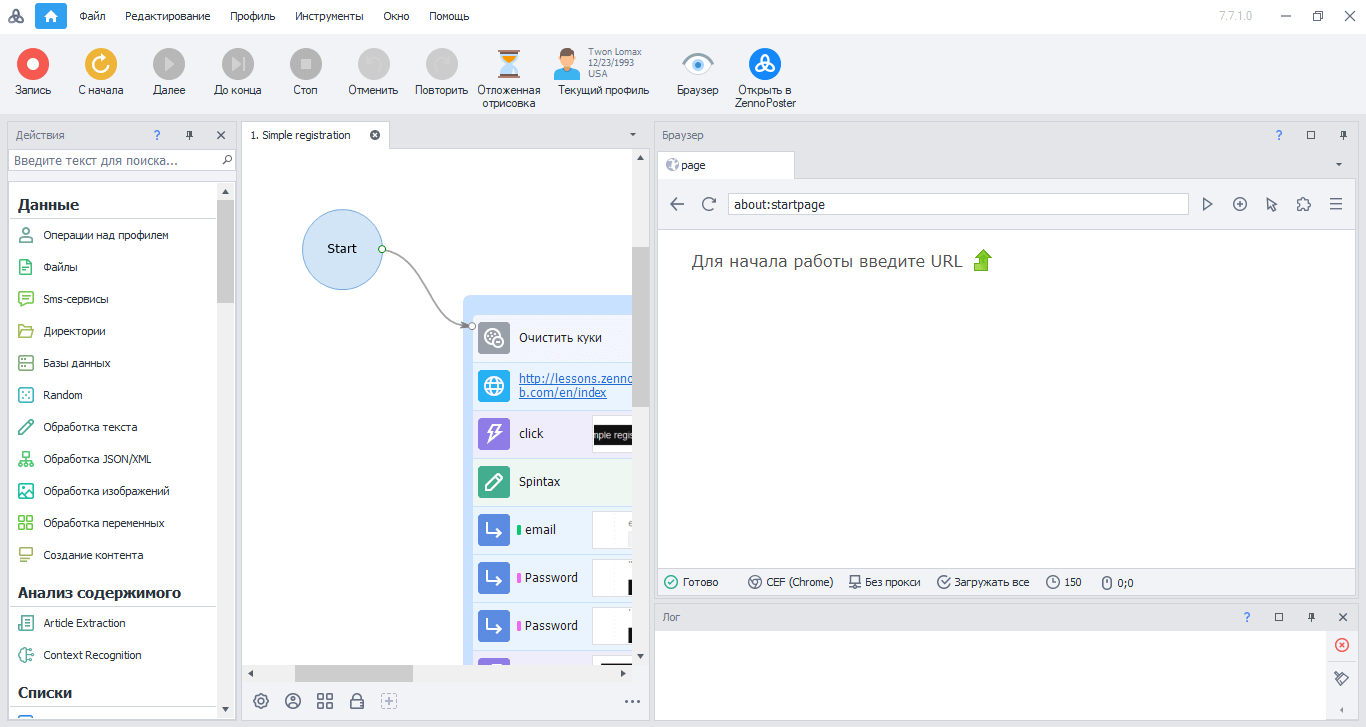
Task: Select the Simple registration tab
Action: (x=300, y=135)
